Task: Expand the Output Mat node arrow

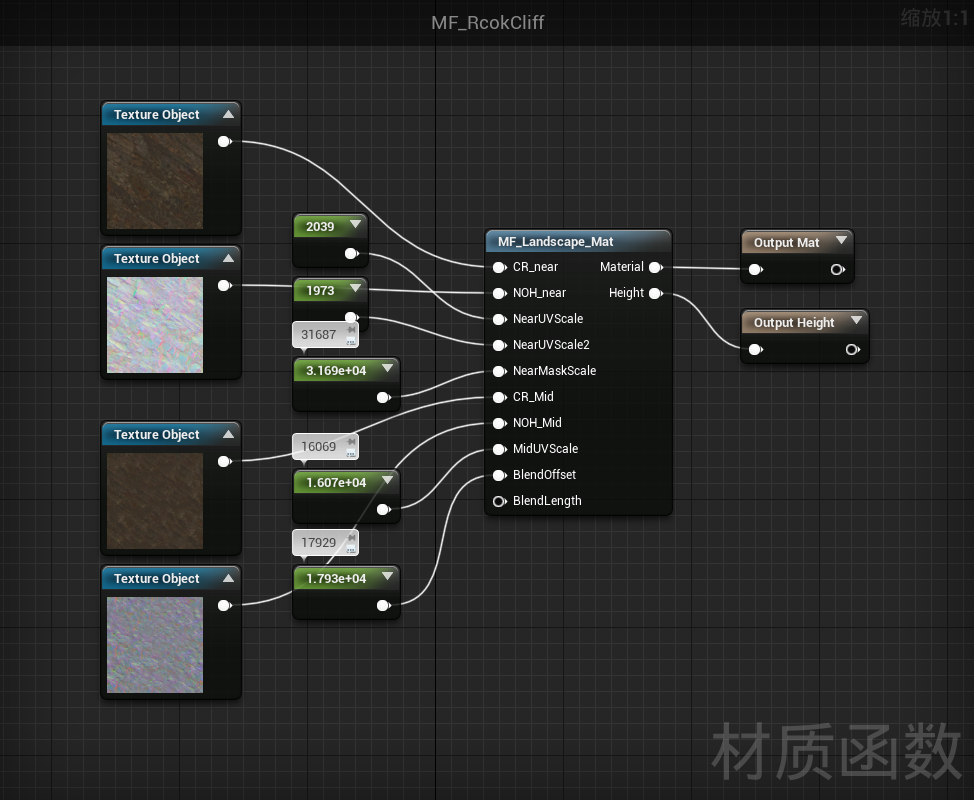Action: tap(841, 240)
